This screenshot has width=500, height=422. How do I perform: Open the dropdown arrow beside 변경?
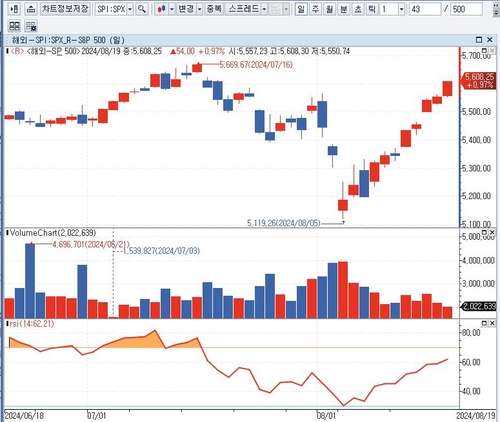[200, 9]
